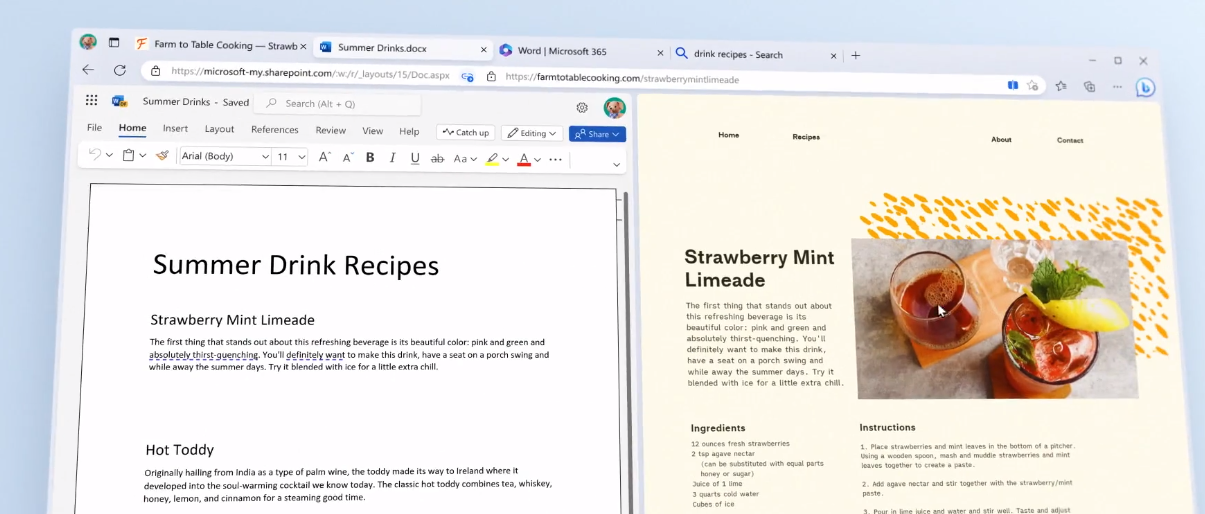Click the blue Share button

point(597,134)
